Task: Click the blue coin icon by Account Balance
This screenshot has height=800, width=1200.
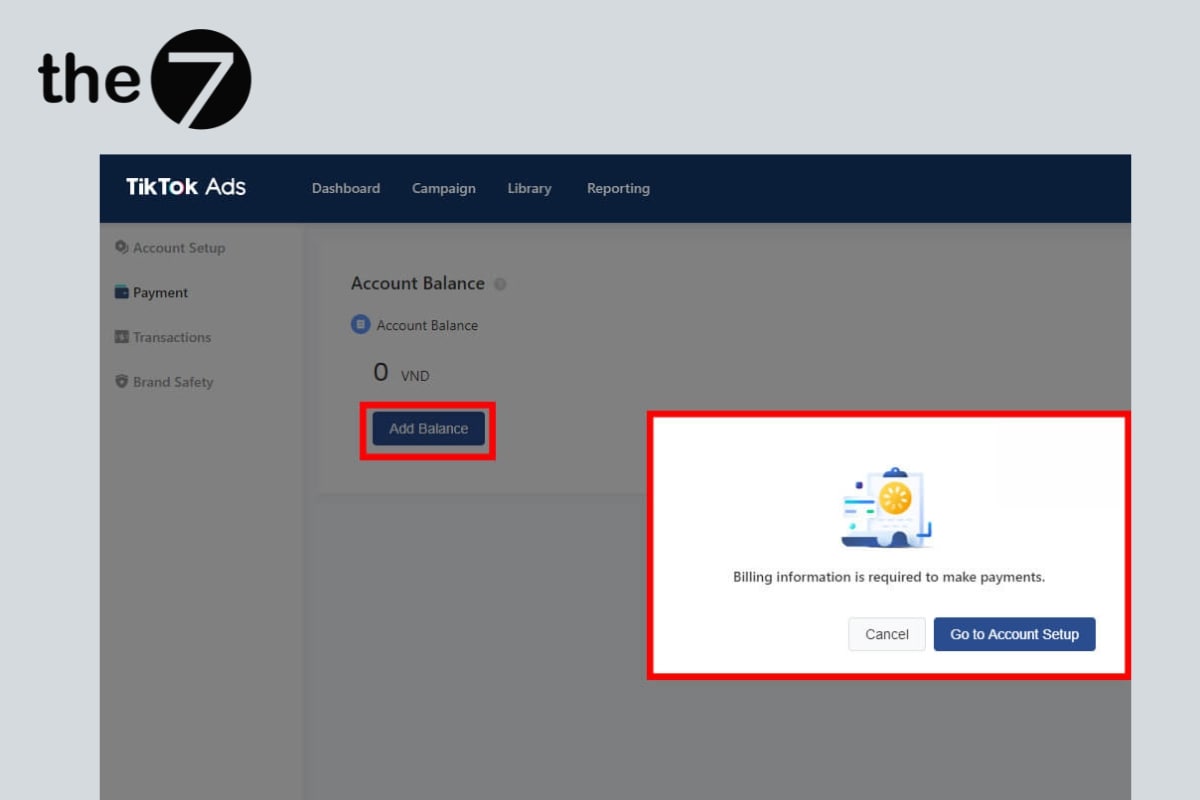Action: click(x=361, y=325)
